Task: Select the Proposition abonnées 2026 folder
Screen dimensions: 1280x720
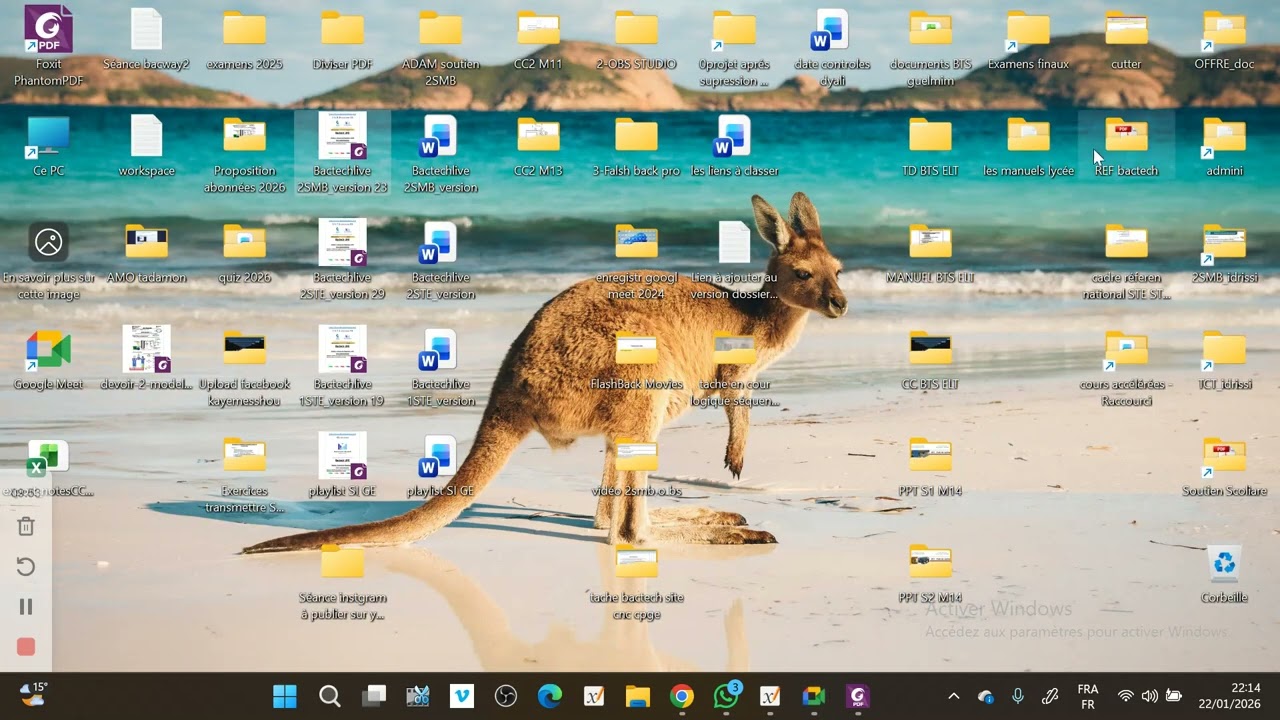Action: (244, 153)
